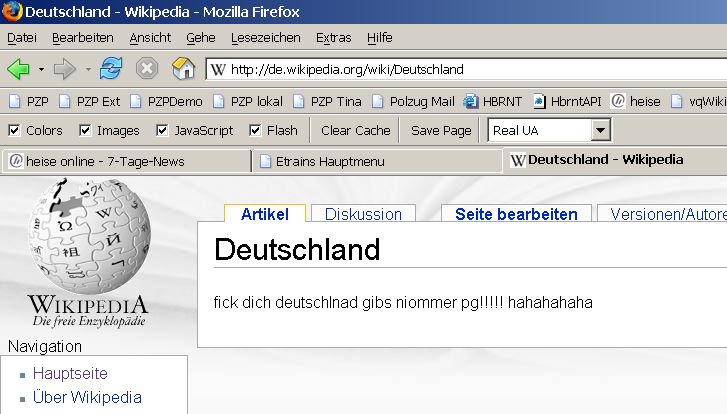Switch to the Etrains Hauptmenu tab

pyautogui.click(x=375, y=161)
